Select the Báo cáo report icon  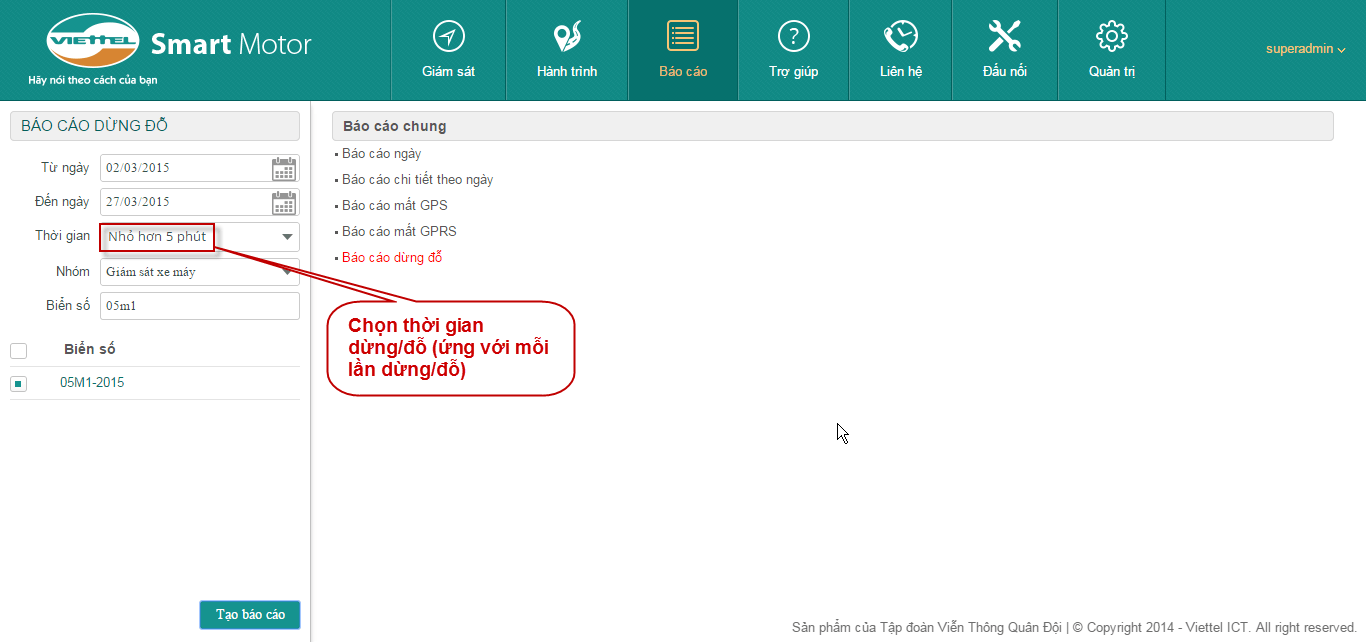[683, 37]
